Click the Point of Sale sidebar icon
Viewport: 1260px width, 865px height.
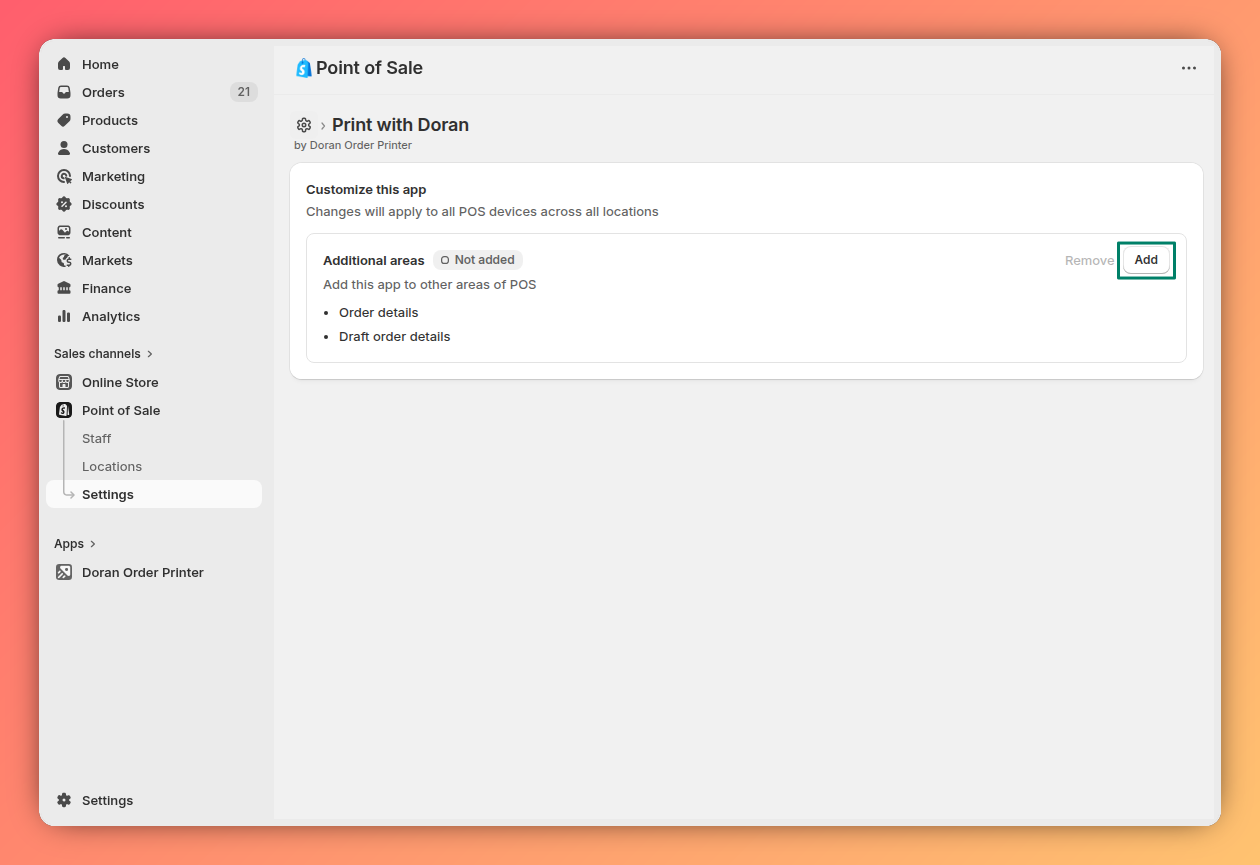[64, 410]
